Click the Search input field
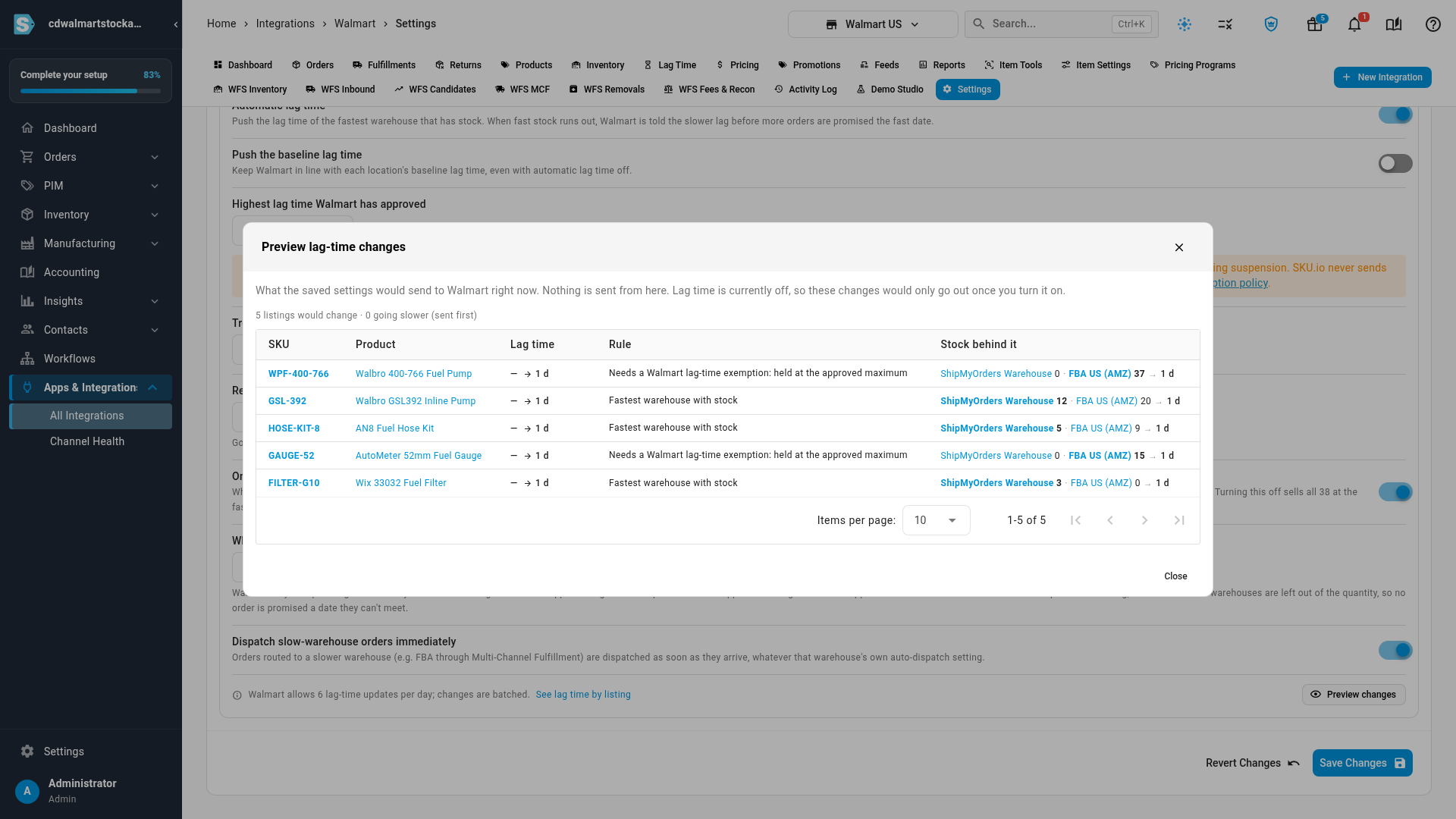This screenshot has width=1456, height=819. tap(1061, 24)
